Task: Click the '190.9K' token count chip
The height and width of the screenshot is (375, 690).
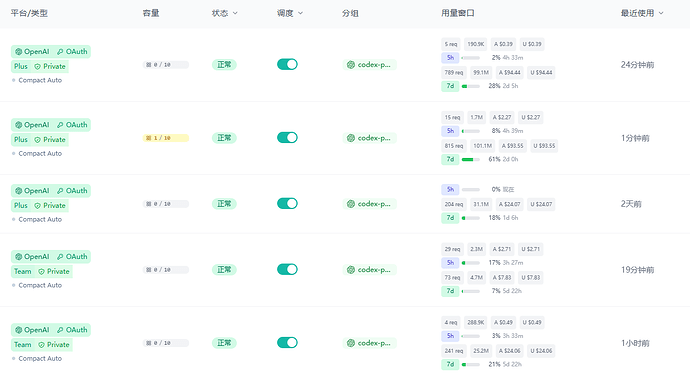Action: click(x=476, y=44)
